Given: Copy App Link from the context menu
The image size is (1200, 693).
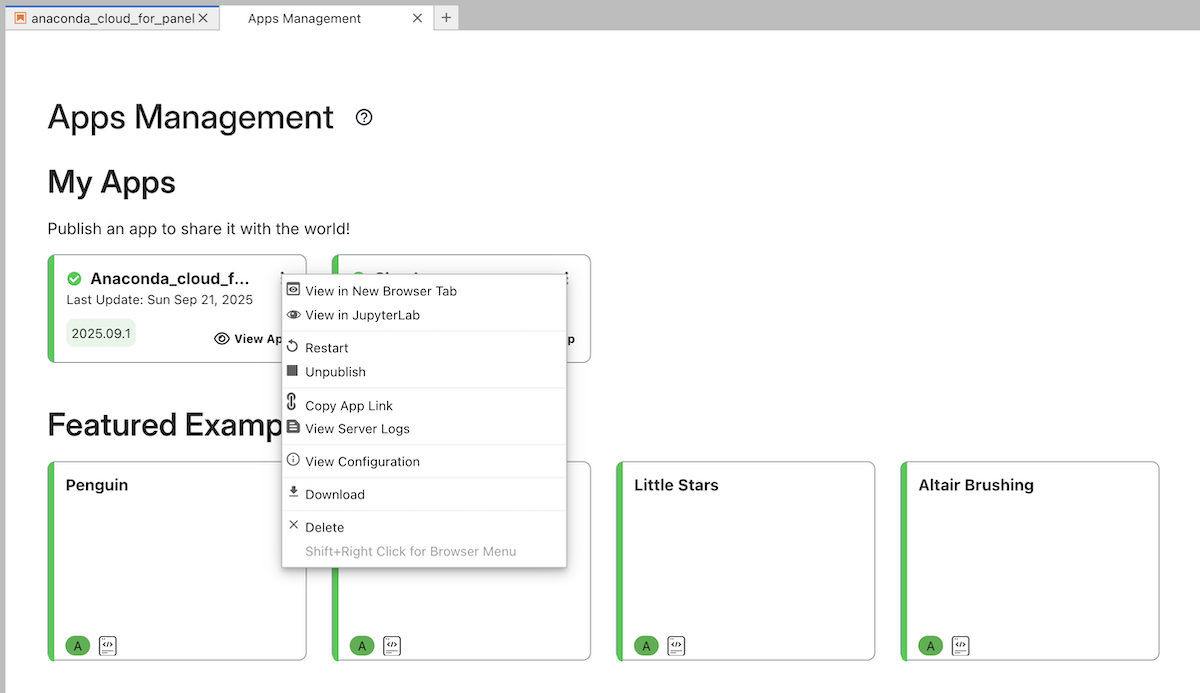Looking at the screenshot, I should (x=348, y=406).
